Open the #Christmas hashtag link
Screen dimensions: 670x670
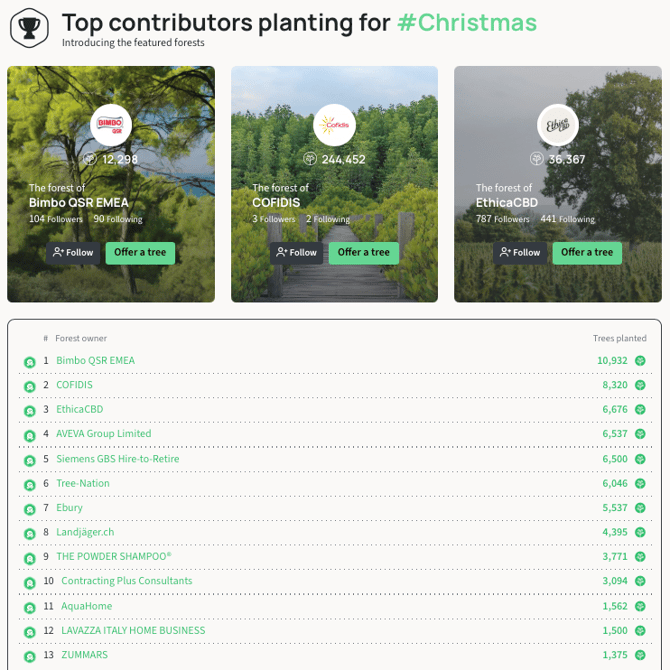(467, 23)
